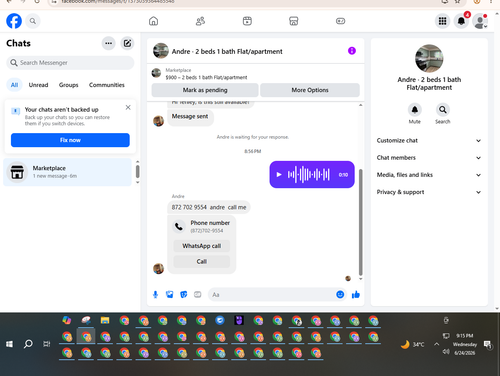
Task: Choose a sticker icon
Action: point(184,295)
